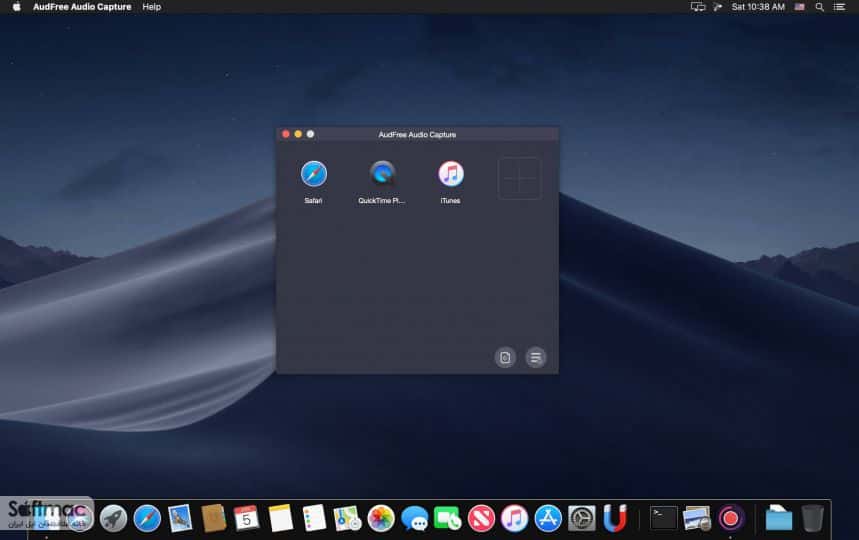
Task: Open the Preview icon in the Dock
Action: (697, 518)
